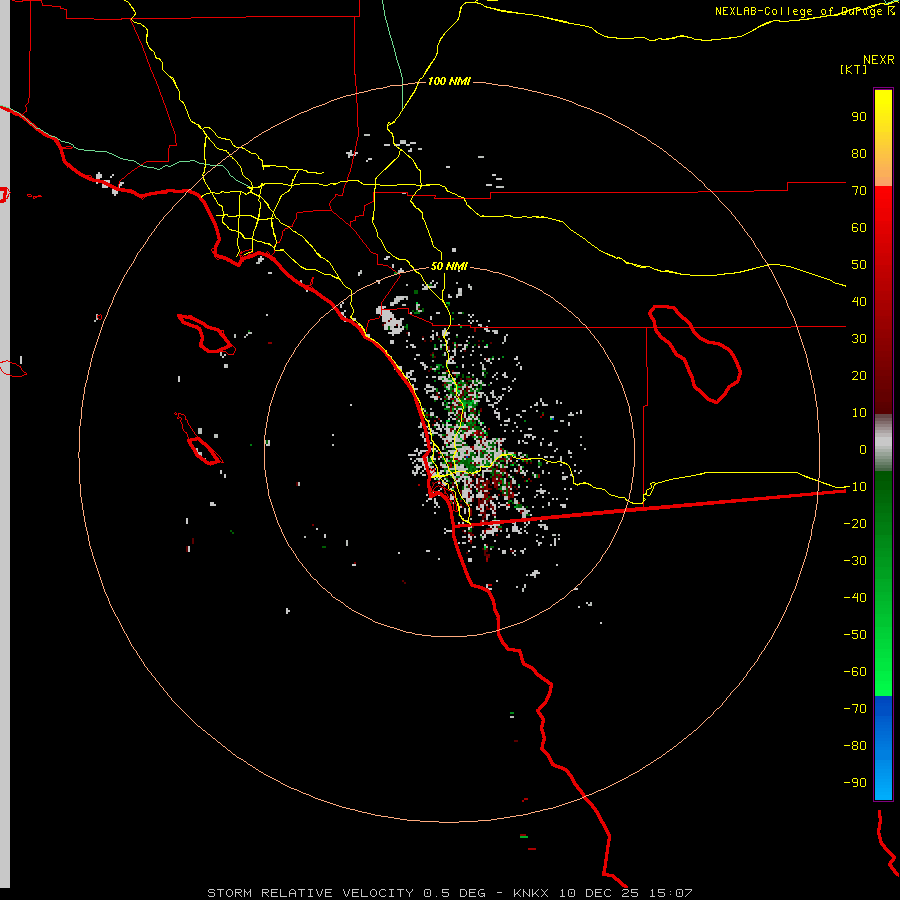Viewport: 900px width, 900px height.
Task: Click the 90 value on velocity scale
Action: (x=859, y=117)
